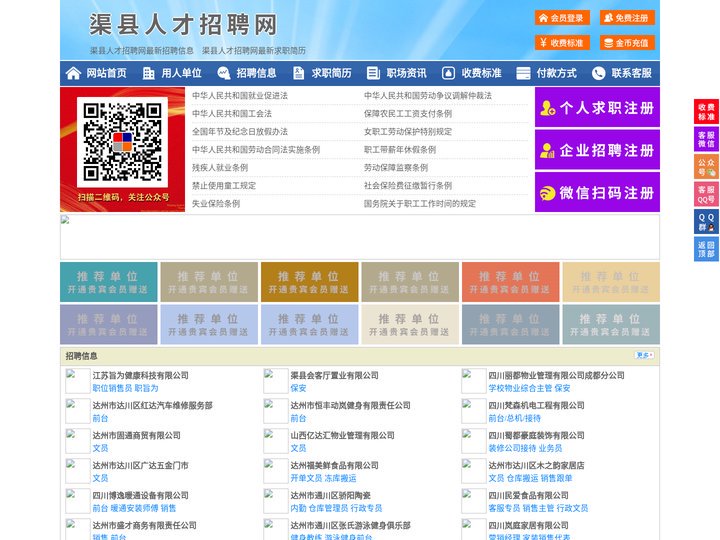Image resolution: width=720 pixels, height=540 pixels.
Task: Click the 返回顶部 sidebar button
Action: pyautogui.click(x=706, y=249)
